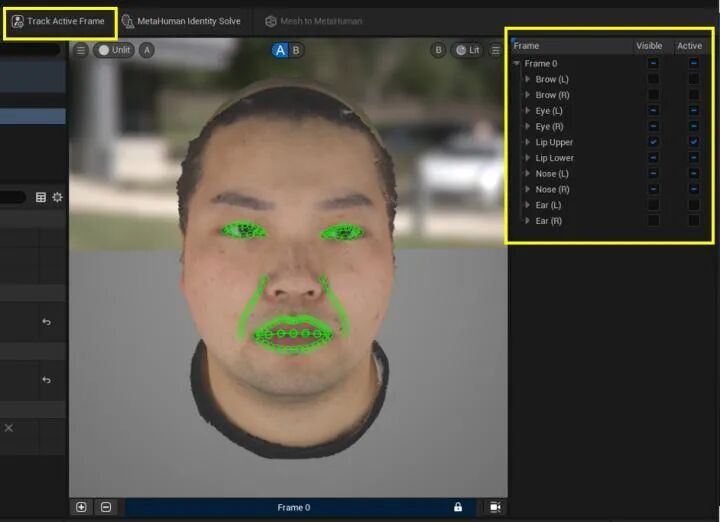720x522 pixels.
Task: Toggle the Unlit view mode for view A
Action: click(x=114, y=50)
